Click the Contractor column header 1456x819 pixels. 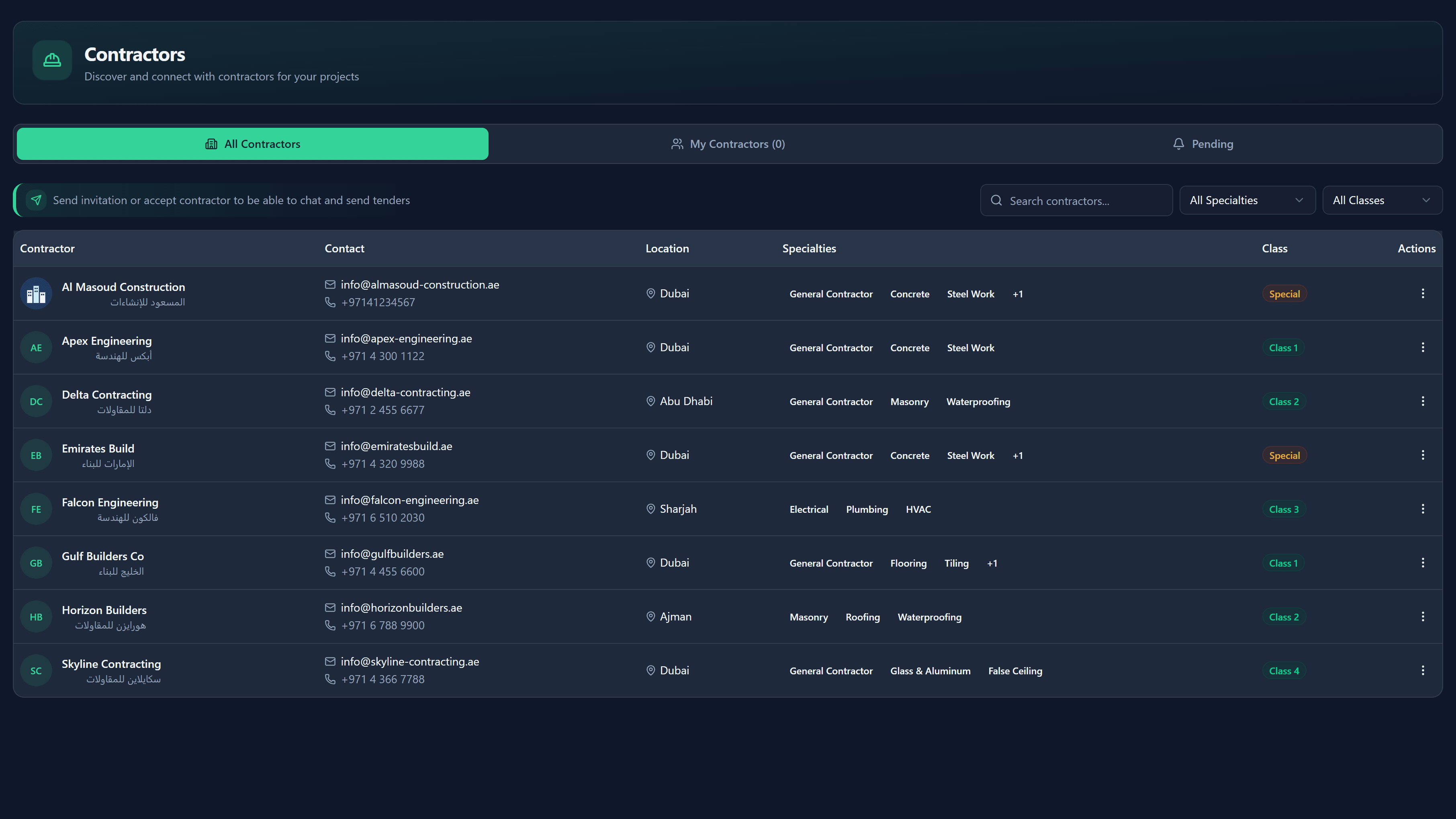point(47,248)
